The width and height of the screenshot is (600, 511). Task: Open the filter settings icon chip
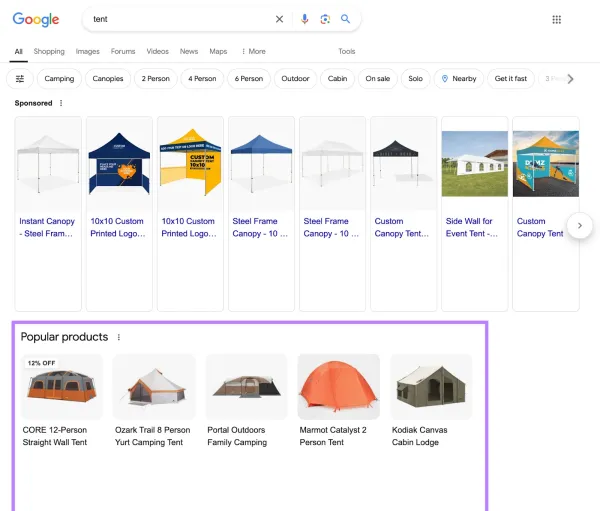20,79
